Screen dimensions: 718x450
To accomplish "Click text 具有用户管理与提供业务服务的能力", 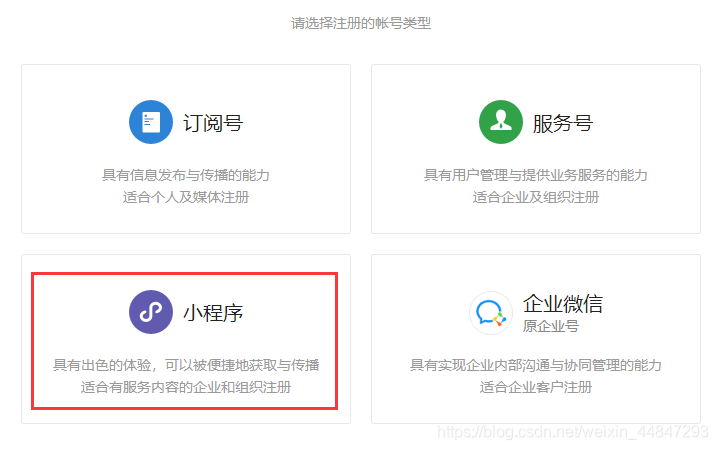I will (535, 175).
